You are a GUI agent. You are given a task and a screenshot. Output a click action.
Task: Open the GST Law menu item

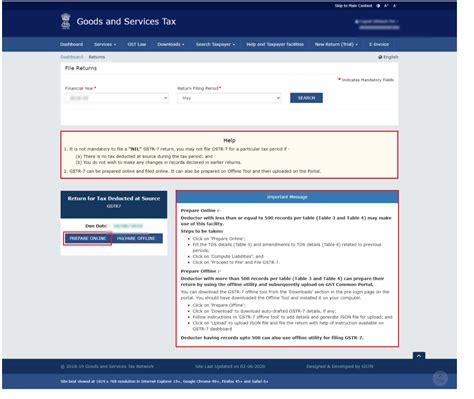137,44
